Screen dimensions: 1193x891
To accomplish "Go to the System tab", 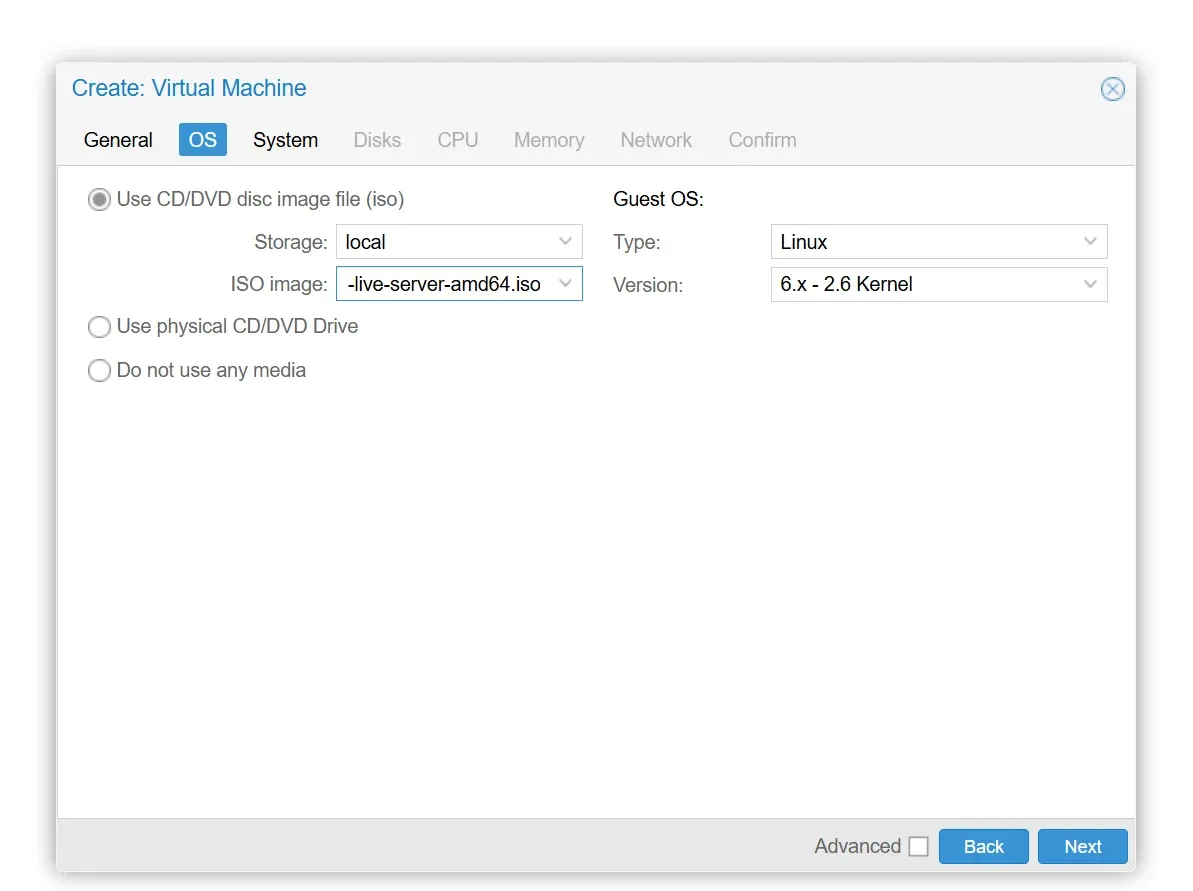I will coord(285,140).
